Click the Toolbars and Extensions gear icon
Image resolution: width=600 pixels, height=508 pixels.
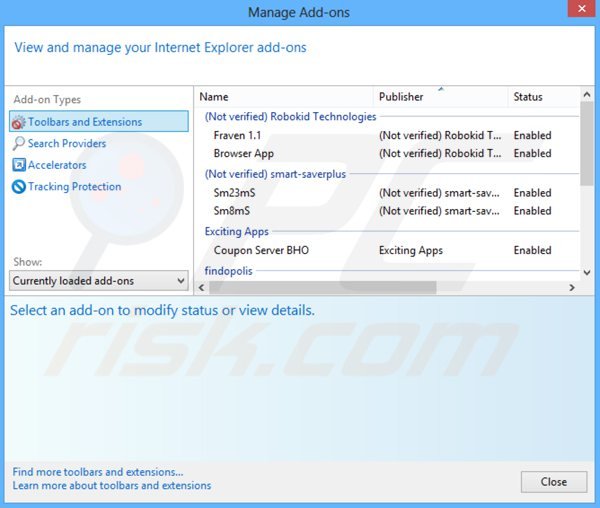click(x=18, y=122)
